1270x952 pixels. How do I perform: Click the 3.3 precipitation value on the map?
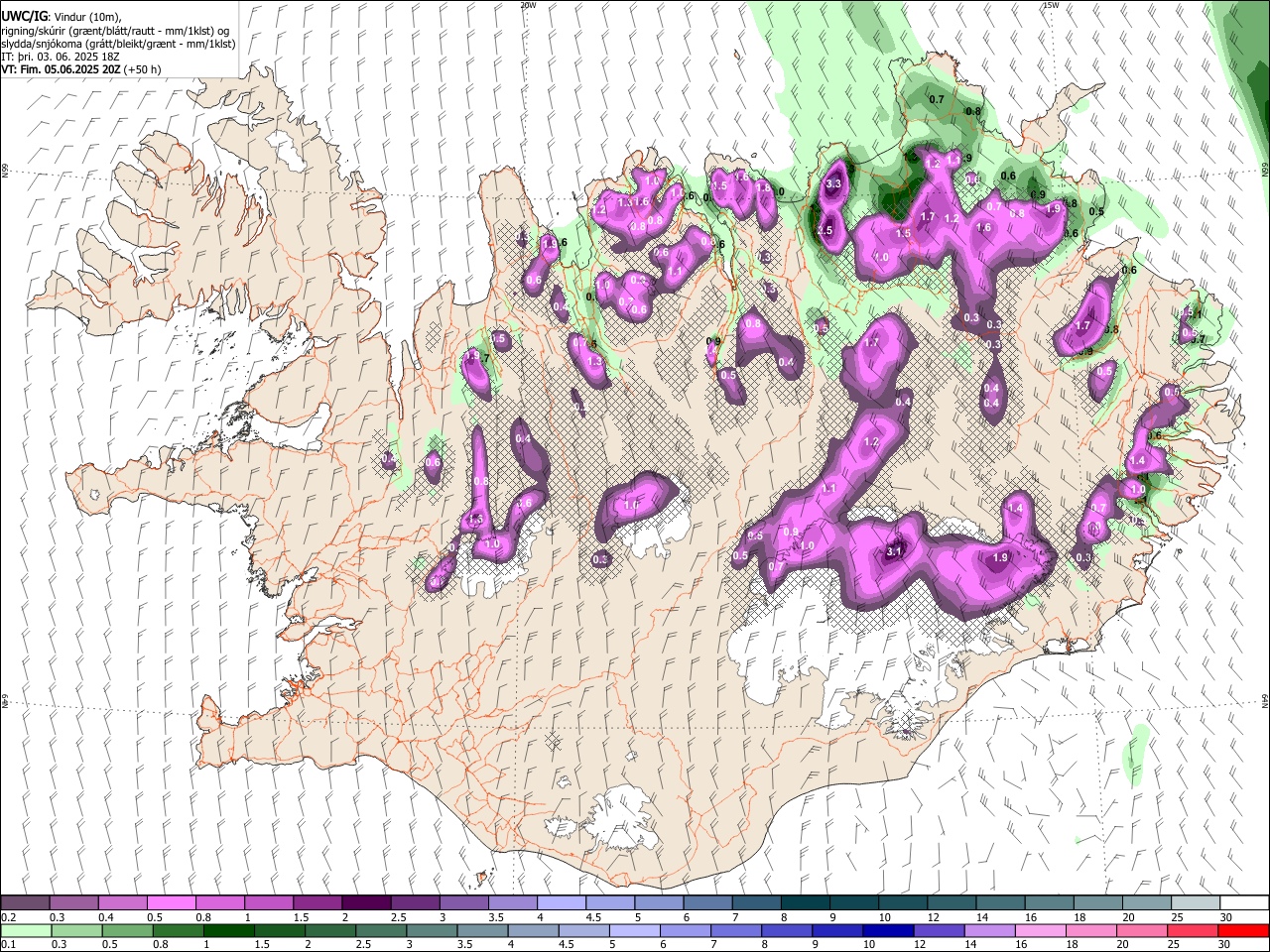click(x=833, y=183)
